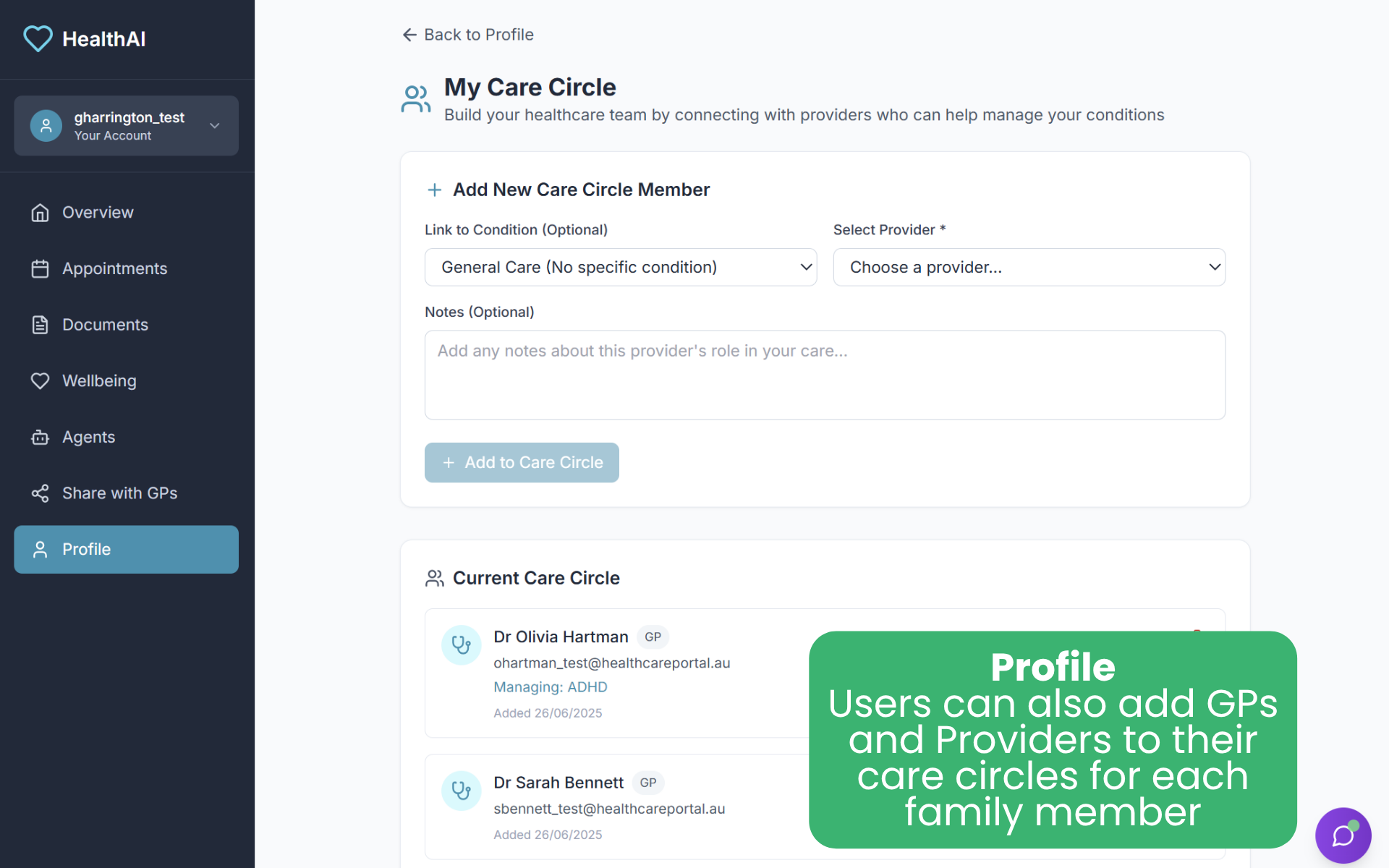
Task: Open the Link to Condition dropdown
Action: tap(621, 267)
